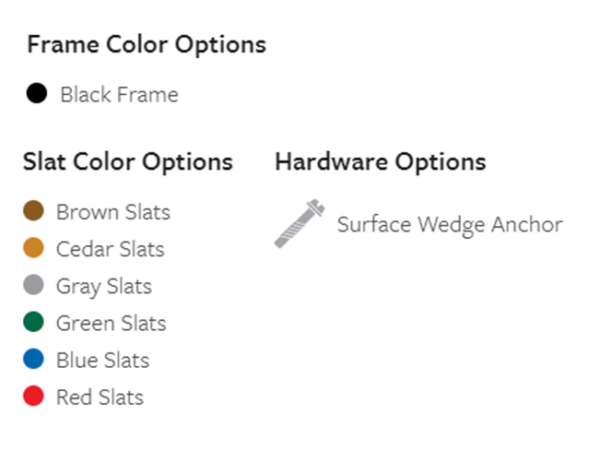Viewport: 600px width, 474px height.
Task: Click the word Anchor in hardware option
Action: [527, 224]
